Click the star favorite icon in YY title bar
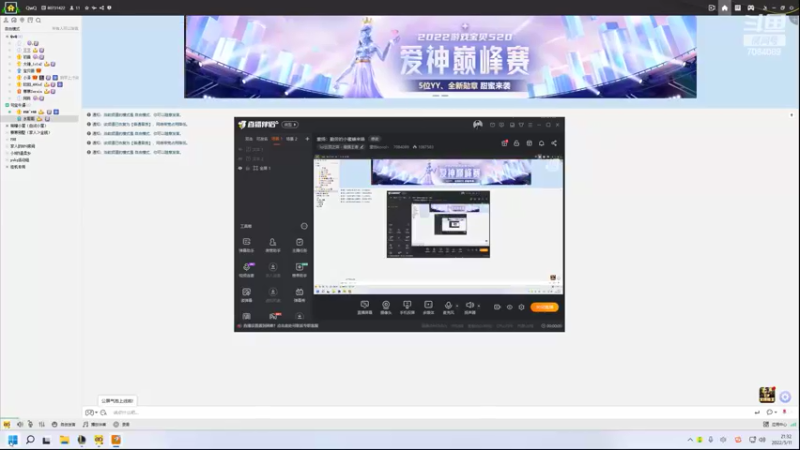This screenshot has width=800, height=450. (87, 8)
